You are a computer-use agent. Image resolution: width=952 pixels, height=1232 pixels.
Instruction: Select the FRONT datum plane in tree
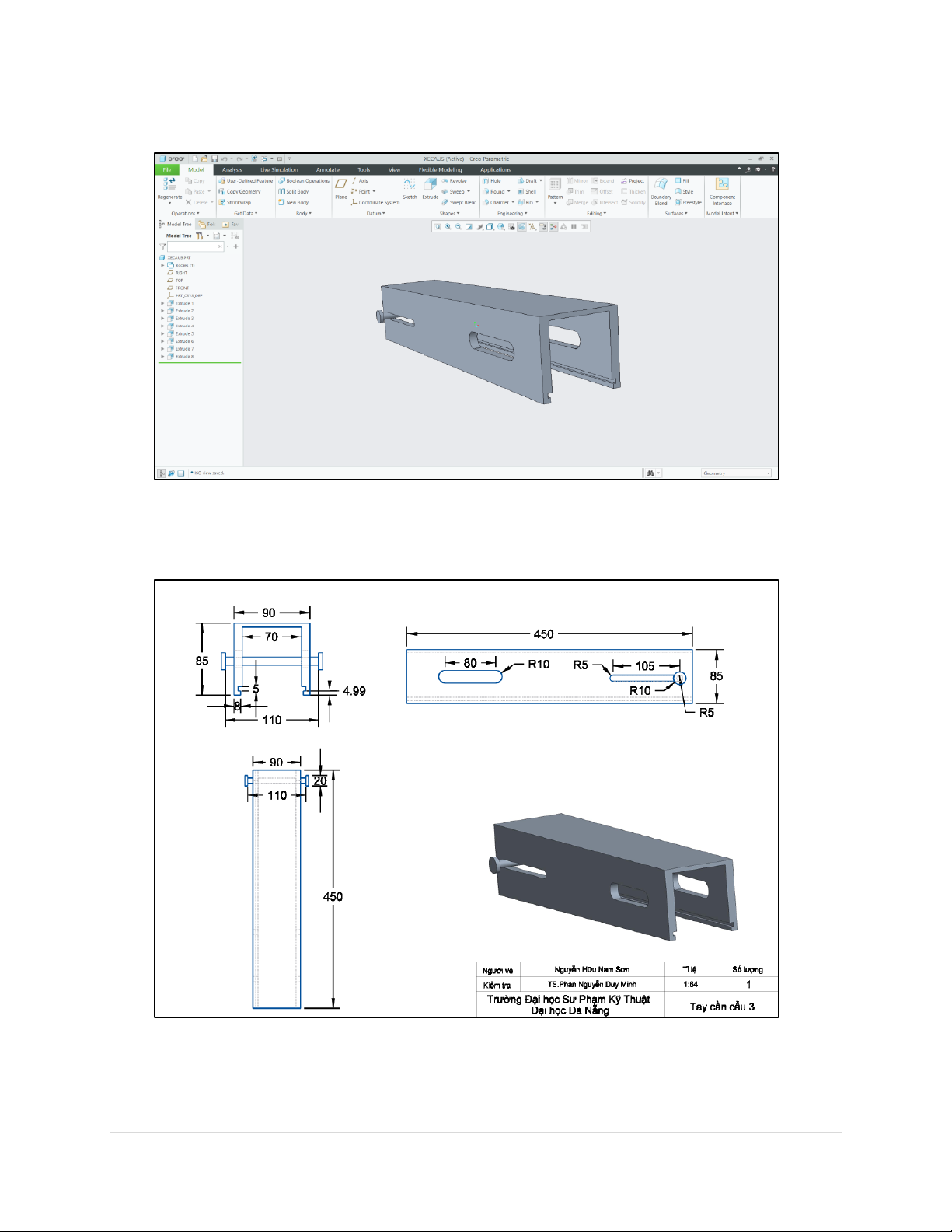182,288
